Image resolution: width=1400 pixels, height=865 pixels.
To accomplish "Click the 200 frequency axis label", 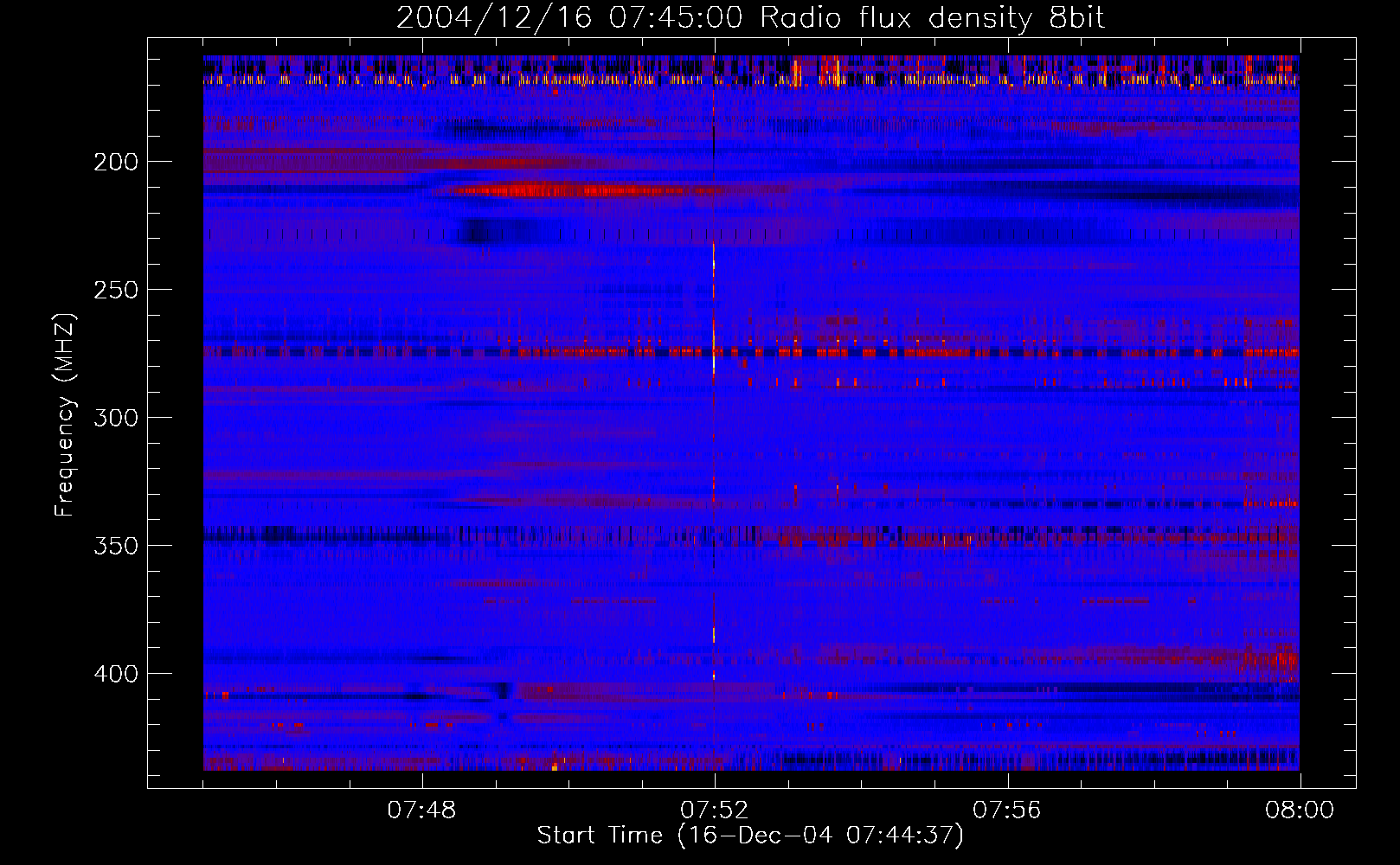I will 116,162.
